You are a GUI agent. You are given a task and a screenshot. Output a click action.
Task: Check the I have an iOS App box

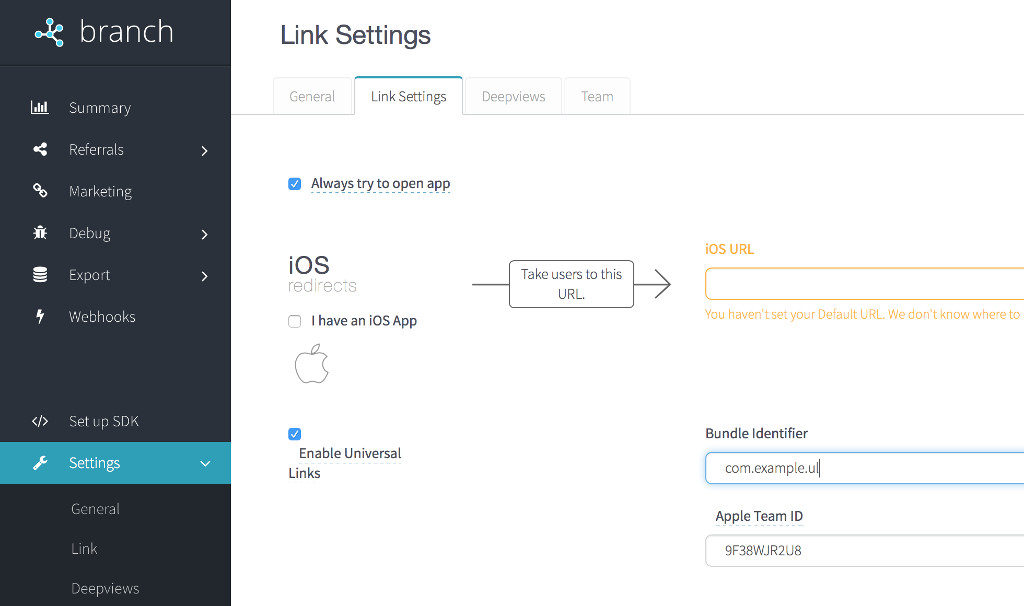(x=295, y=322)
